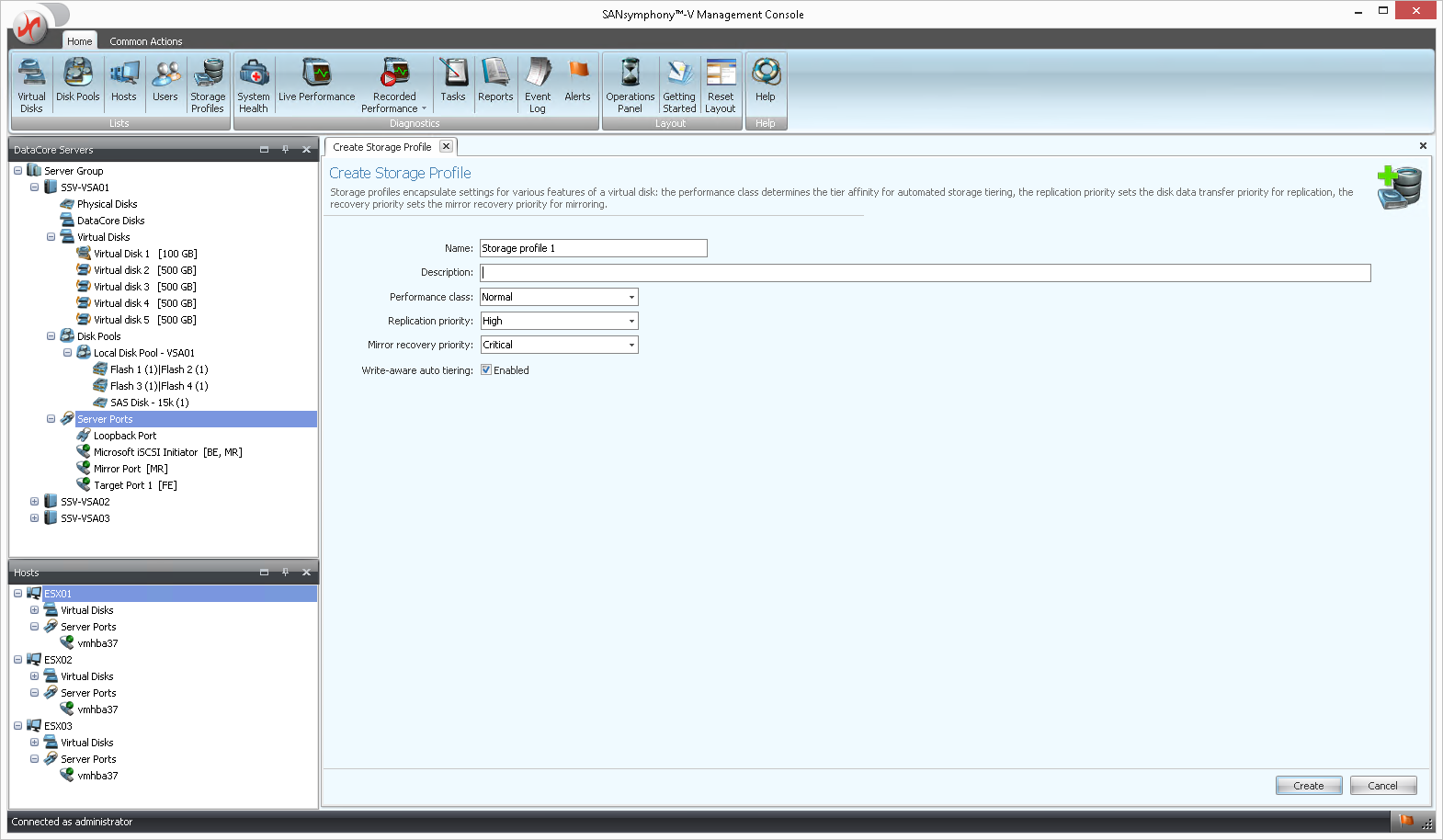
Task: Switch to the Common Actions tab
Action: [x=145, y=41]
